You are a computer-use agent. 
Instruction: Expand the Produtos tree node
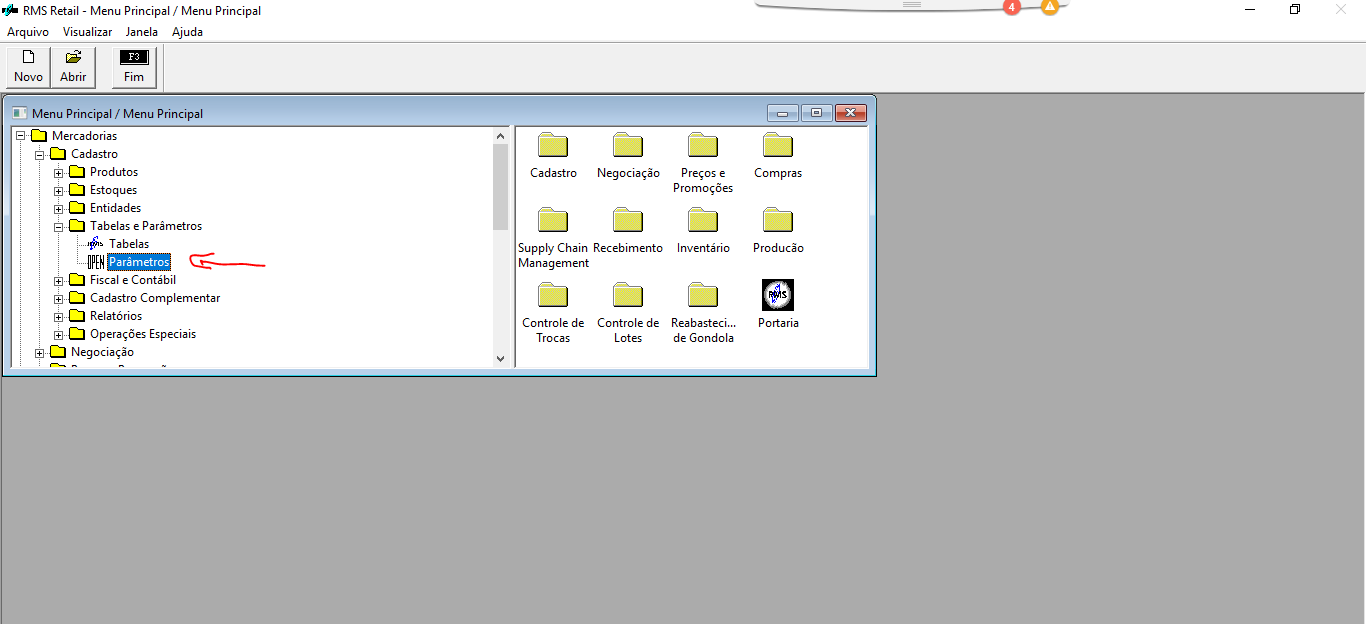click(x=59, y=172)
